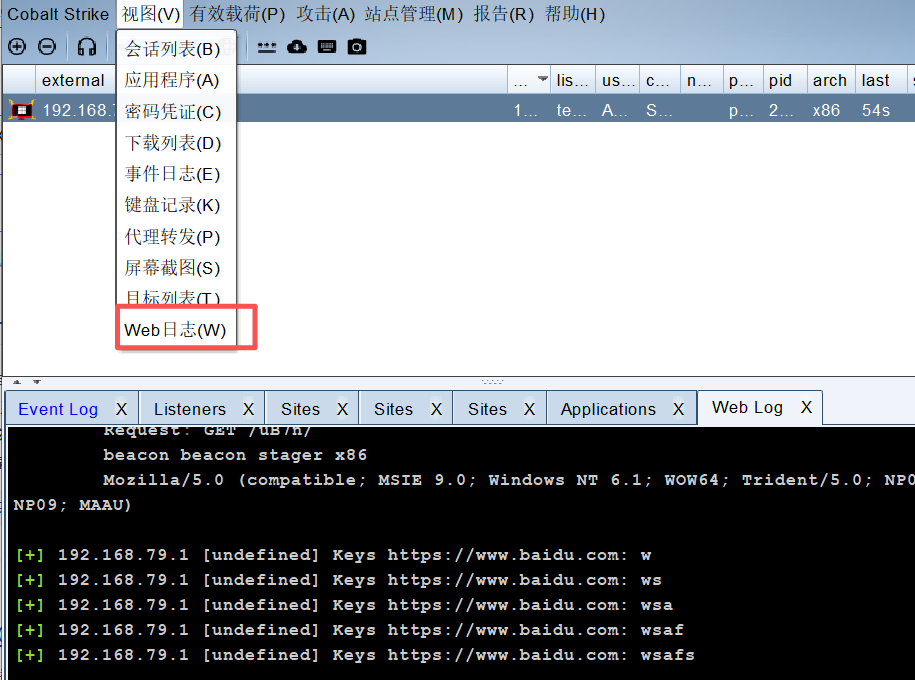Open the 站点管理(M) menu
This screenshot has width=915, height=680.
pos(414,14)
